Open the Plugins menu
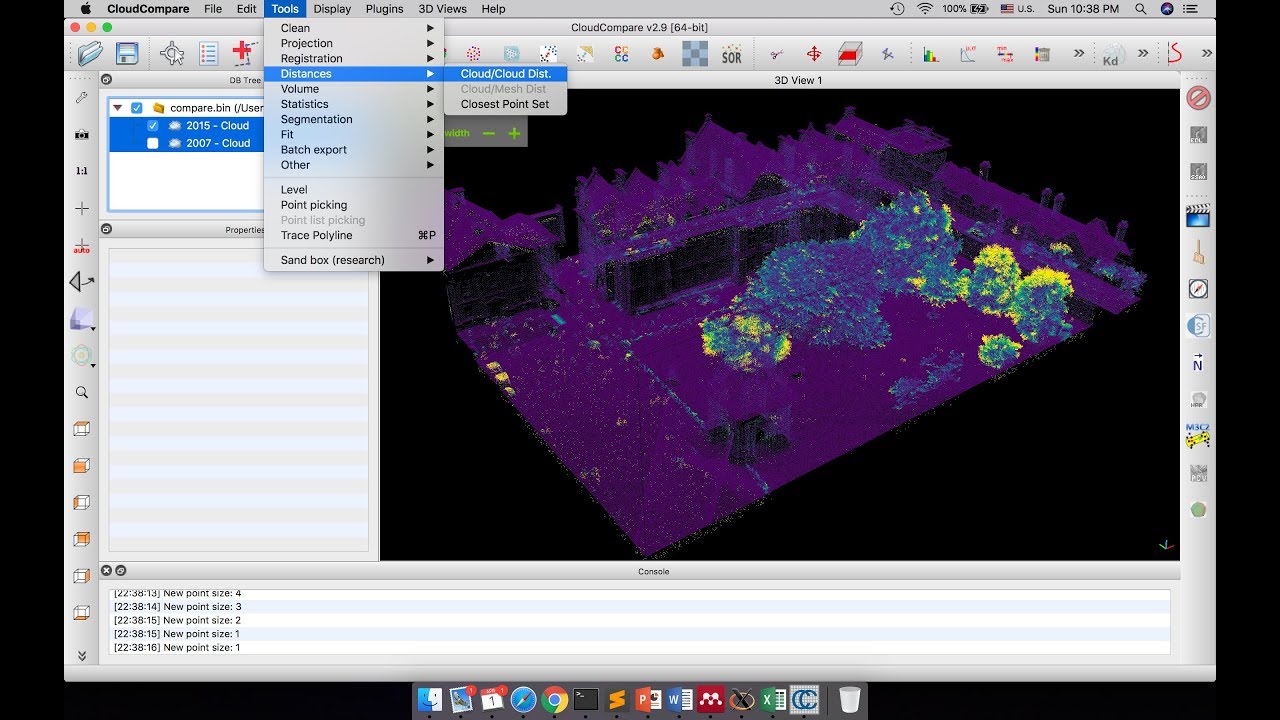The height and width of the screenshot is (720, 1280). coord(384,9)
